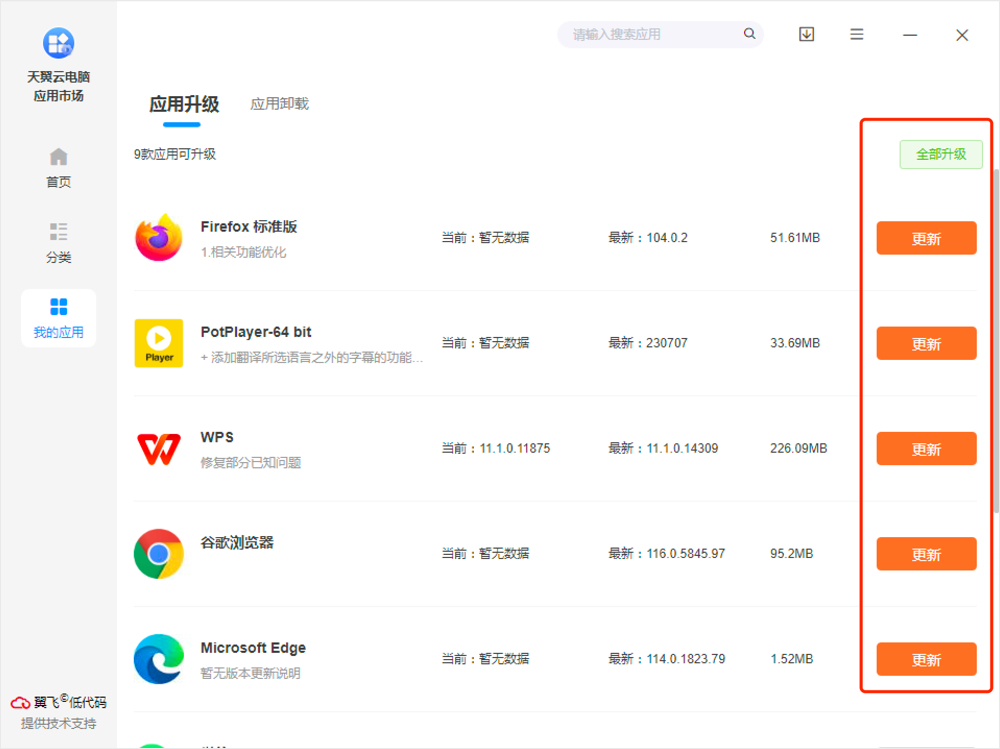Click Firefox note 1.相关功能优化

pos(243,253)
